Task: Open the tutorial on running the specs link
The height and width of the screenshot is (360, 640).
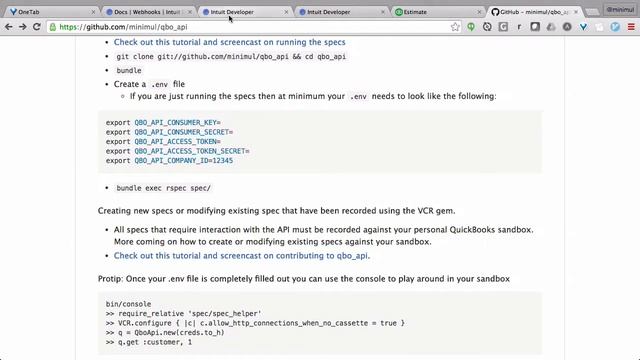Action: 229,42
